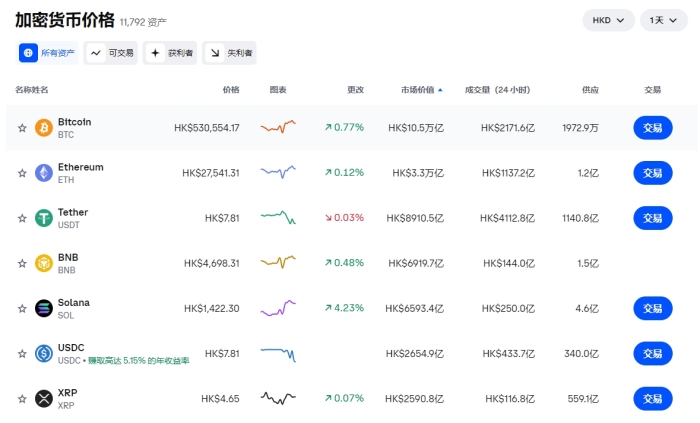Viewport: 700px width, 423px height.
Task: Click the Tether coin logo icon
Action: click(x=43, y=218)
